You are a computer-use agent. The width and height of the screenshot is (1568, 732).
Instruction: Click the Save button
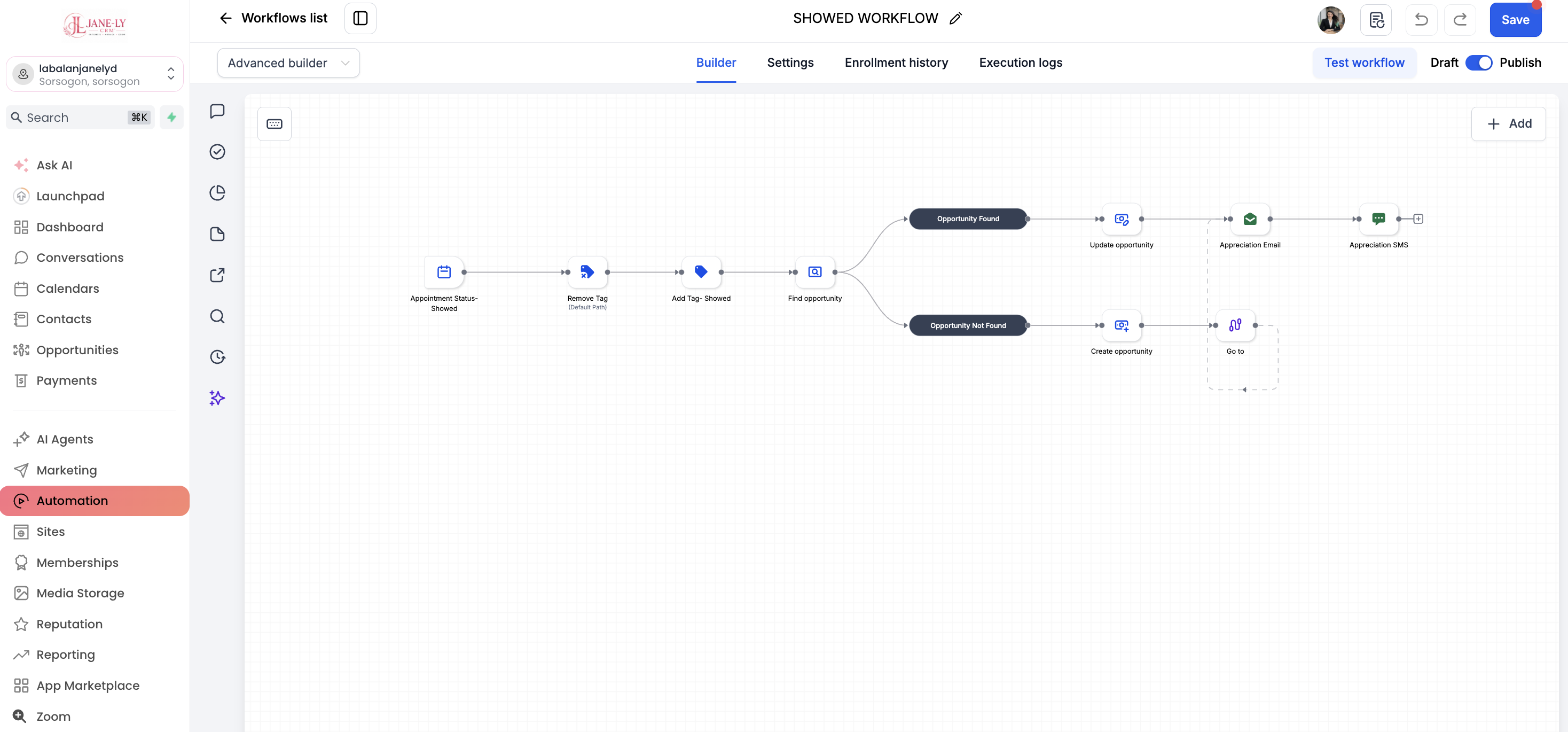[x=1515, y=20]
